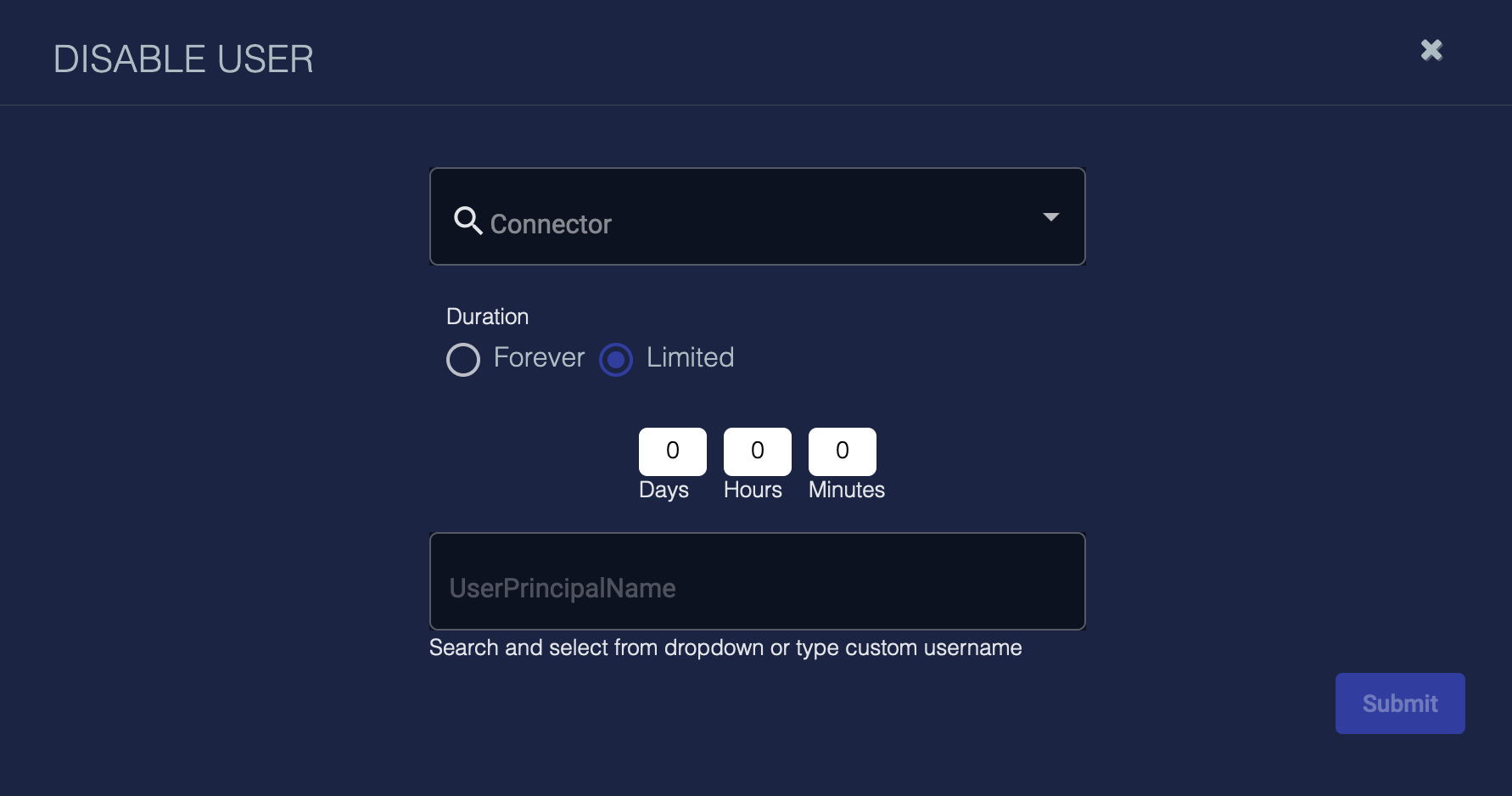
Task: Focus the Minutes number box
Action: (x=842, y=451)
